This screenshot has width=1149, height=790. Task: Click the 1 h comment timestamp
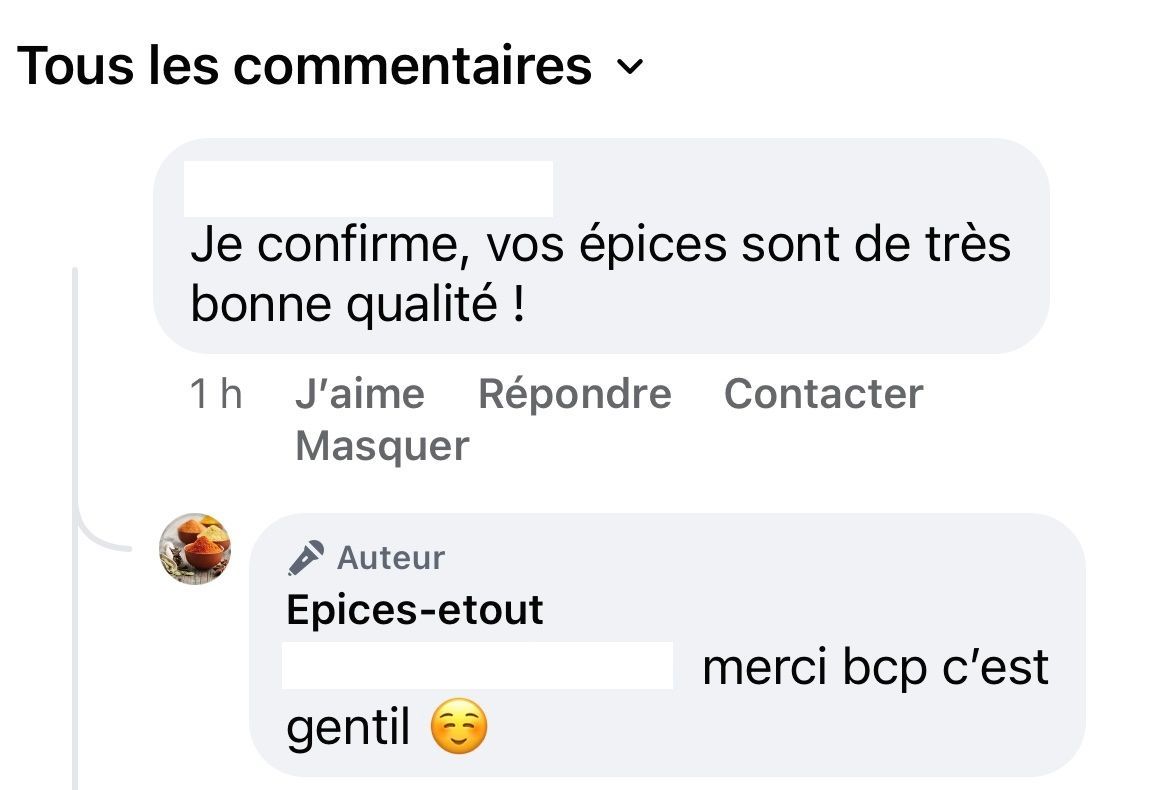click(x=215, y=394)
